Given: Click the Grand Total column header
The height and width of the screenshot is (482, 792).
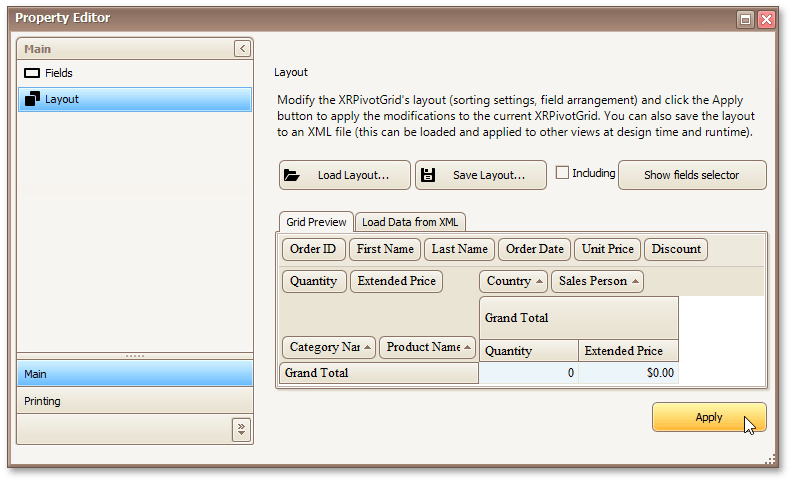Looking at the screenshot, I should point(579,318).
